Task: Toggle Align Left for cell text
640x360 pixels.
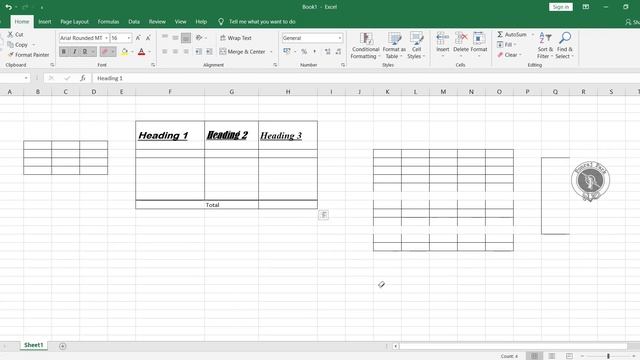Action: 164,51
